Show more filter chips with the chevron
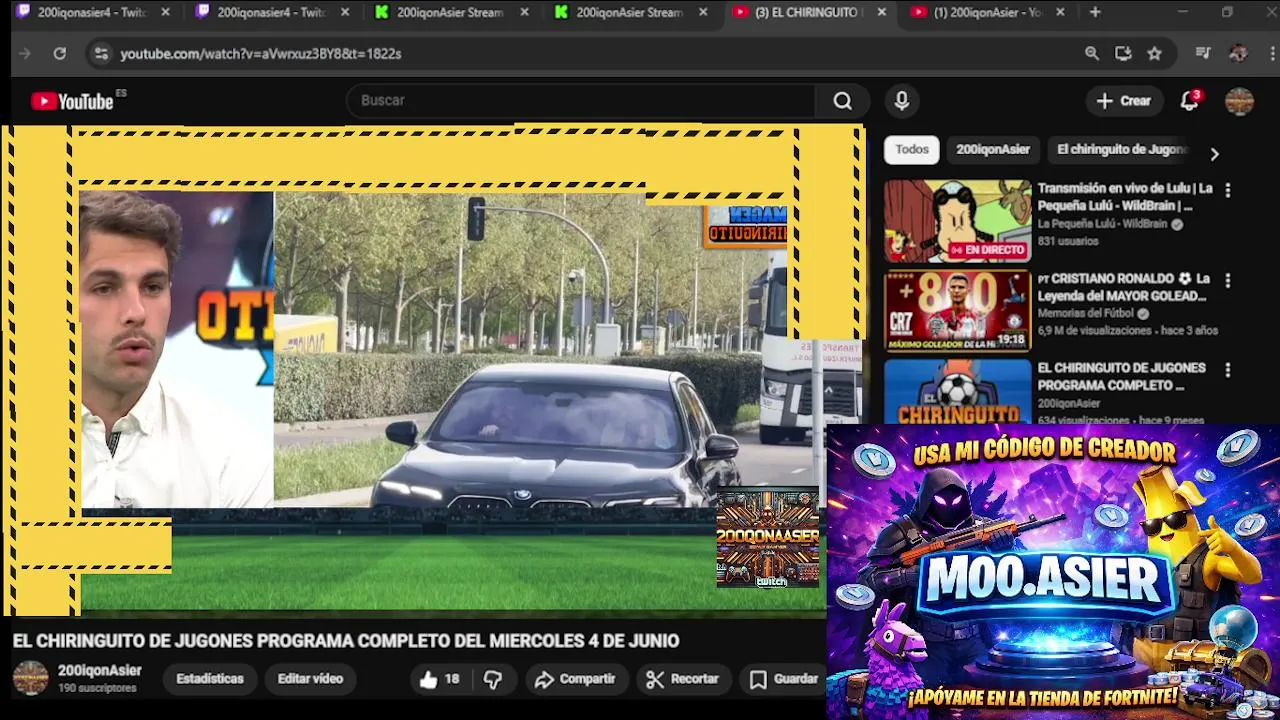Screen dimensions: 1280x720 point(1214,154)
